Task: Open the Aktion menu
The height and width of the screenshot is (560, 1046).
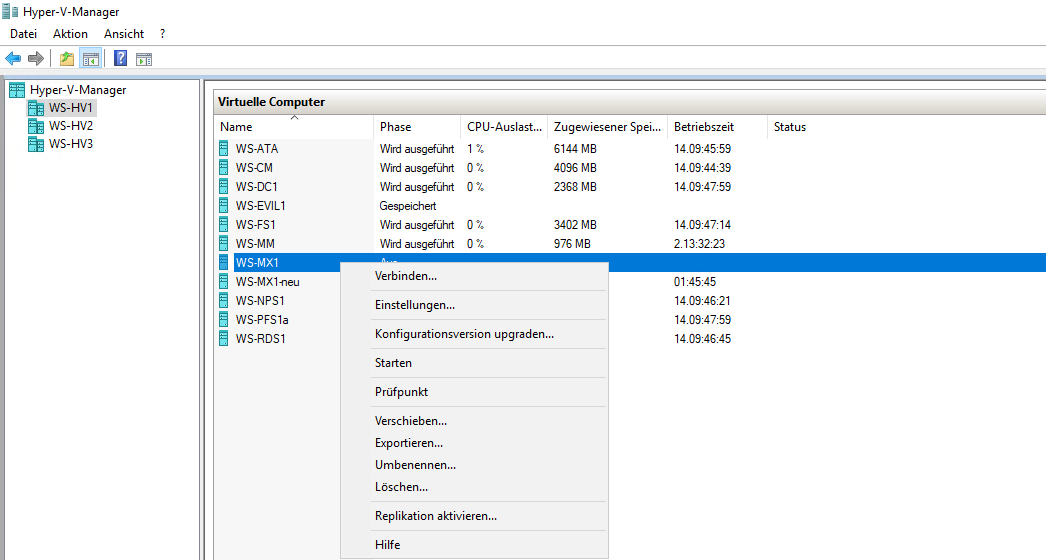Action: [70, 33]
